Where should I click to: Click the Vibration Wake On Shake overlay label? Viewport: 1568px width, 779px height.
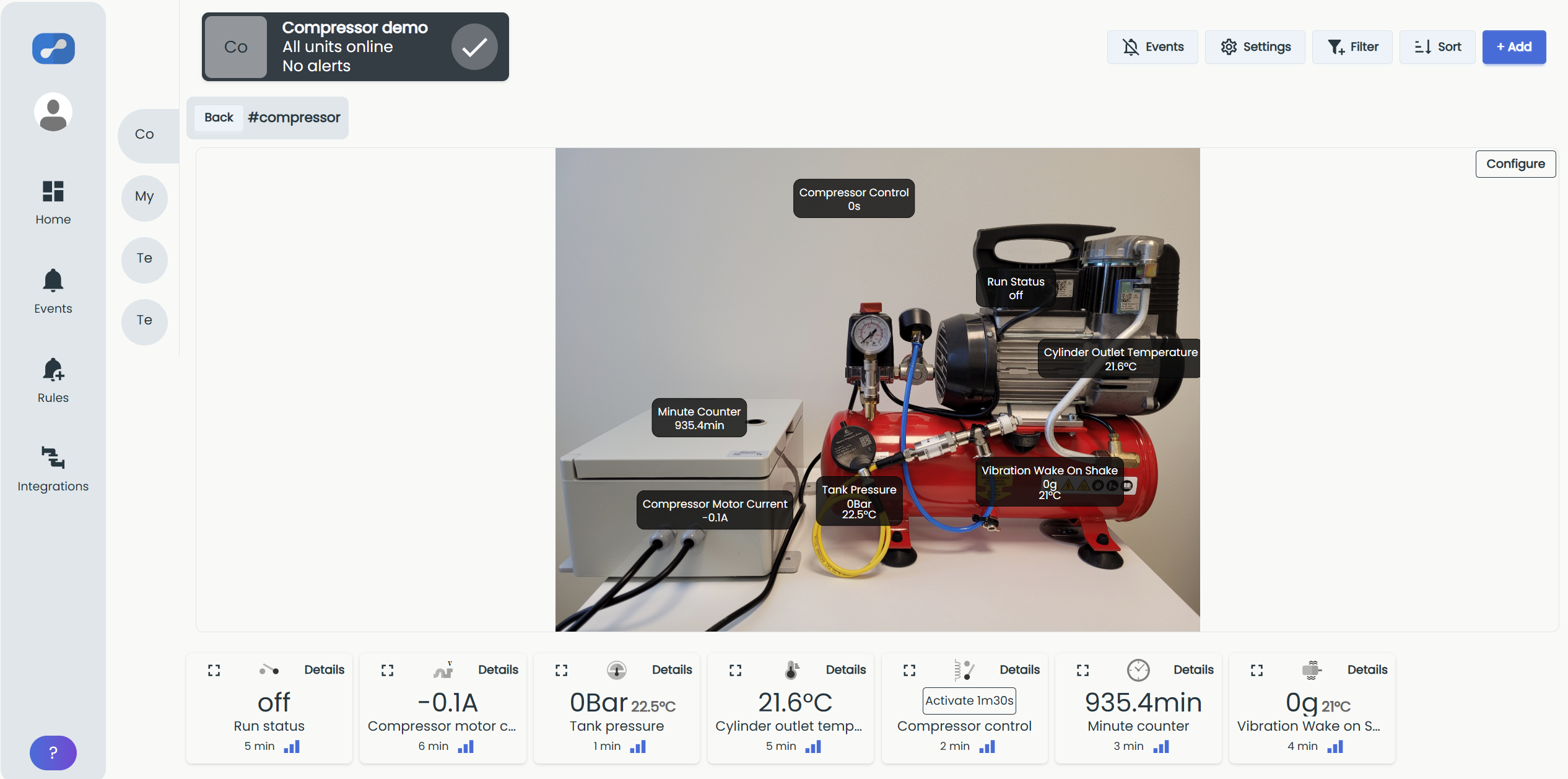pos(1050,482)
